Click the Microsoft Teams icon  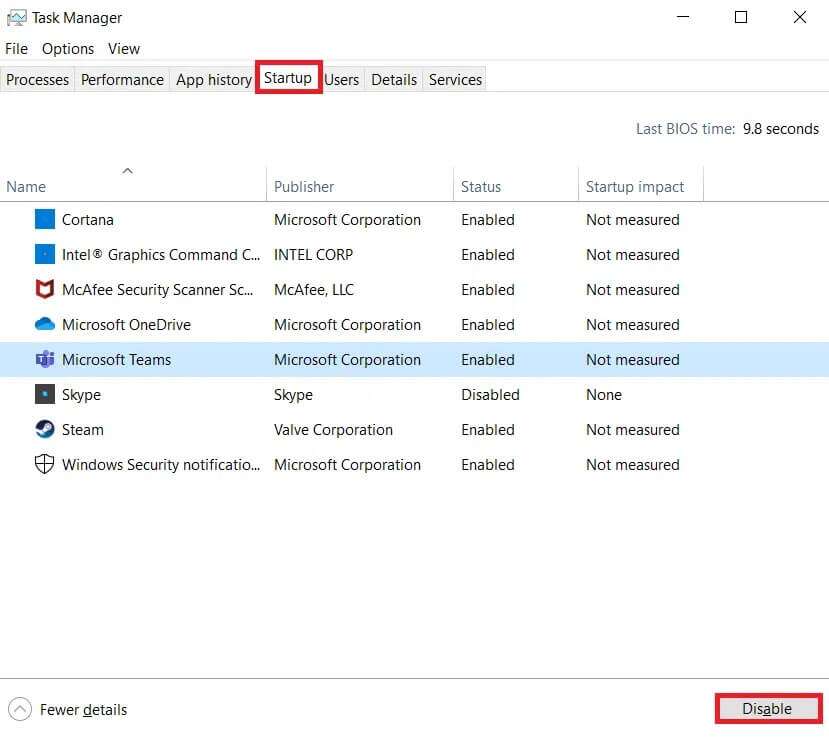(x=45, y=359)
